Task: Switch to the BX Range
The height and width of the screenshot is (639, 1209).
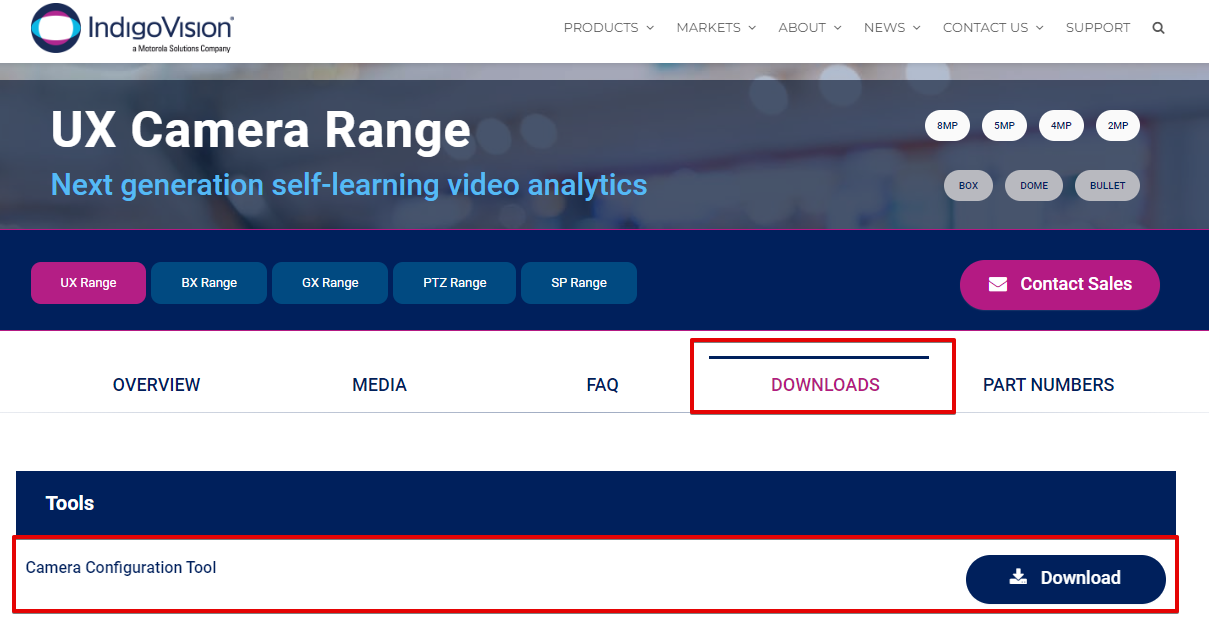Action: pos(208,283)
